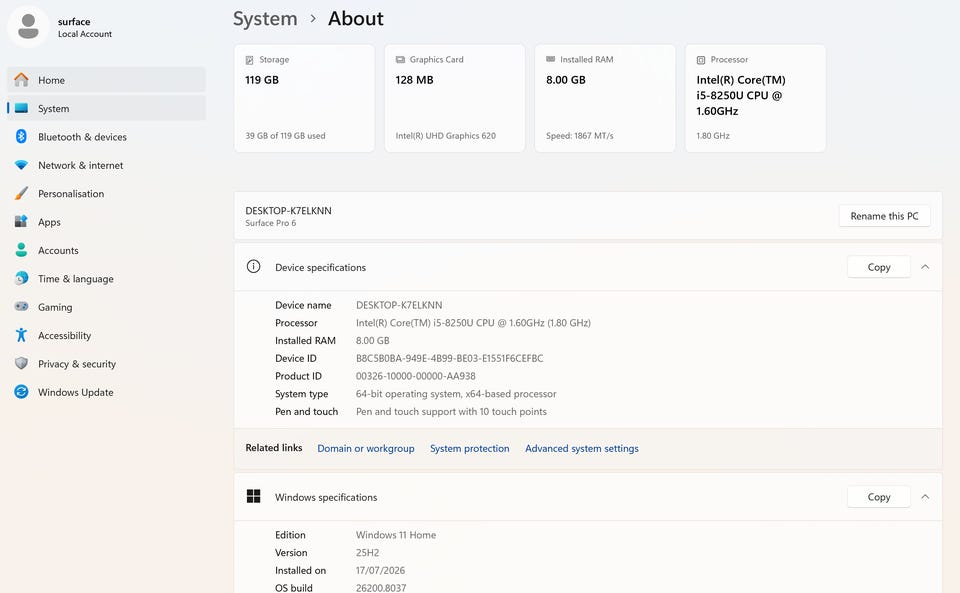Open the Installed RAM 8.00 GB card
960x593 pixels.
605,98
